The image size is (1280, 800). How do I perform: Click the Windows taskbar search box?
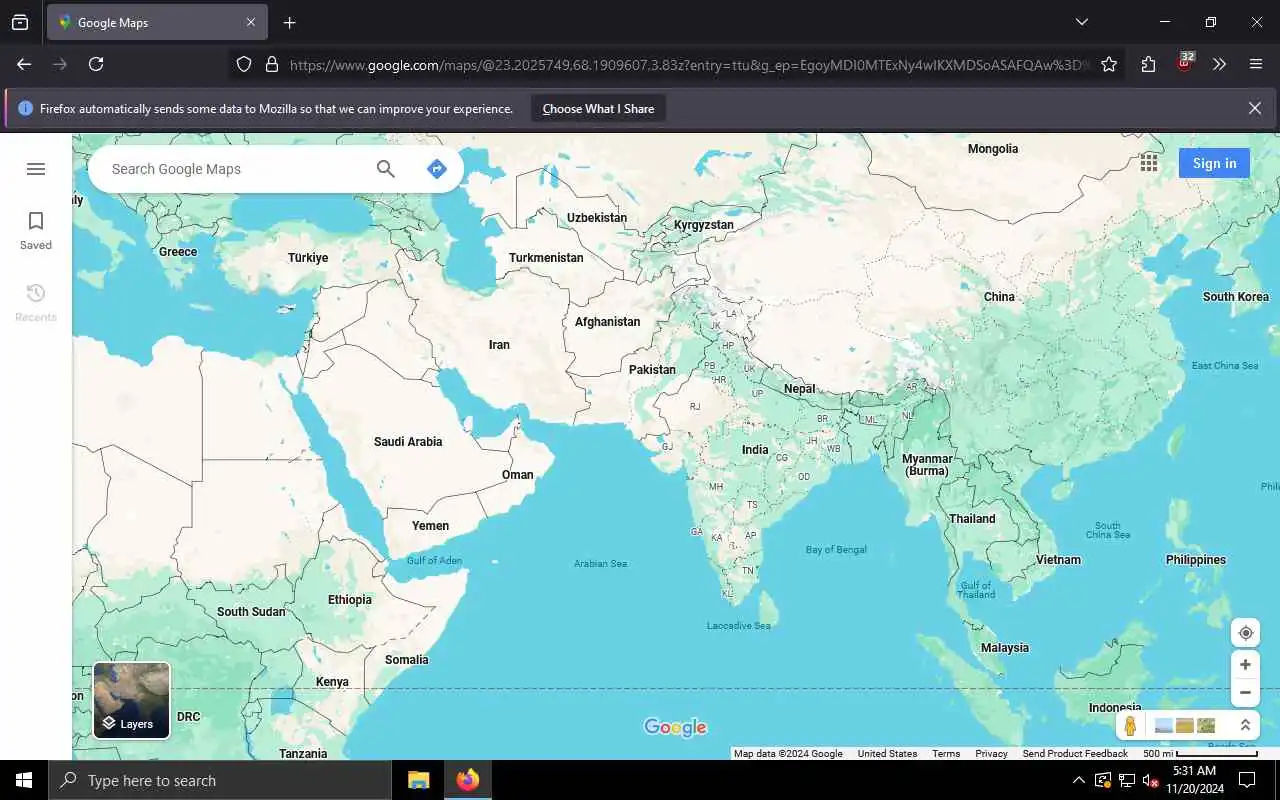220,780
